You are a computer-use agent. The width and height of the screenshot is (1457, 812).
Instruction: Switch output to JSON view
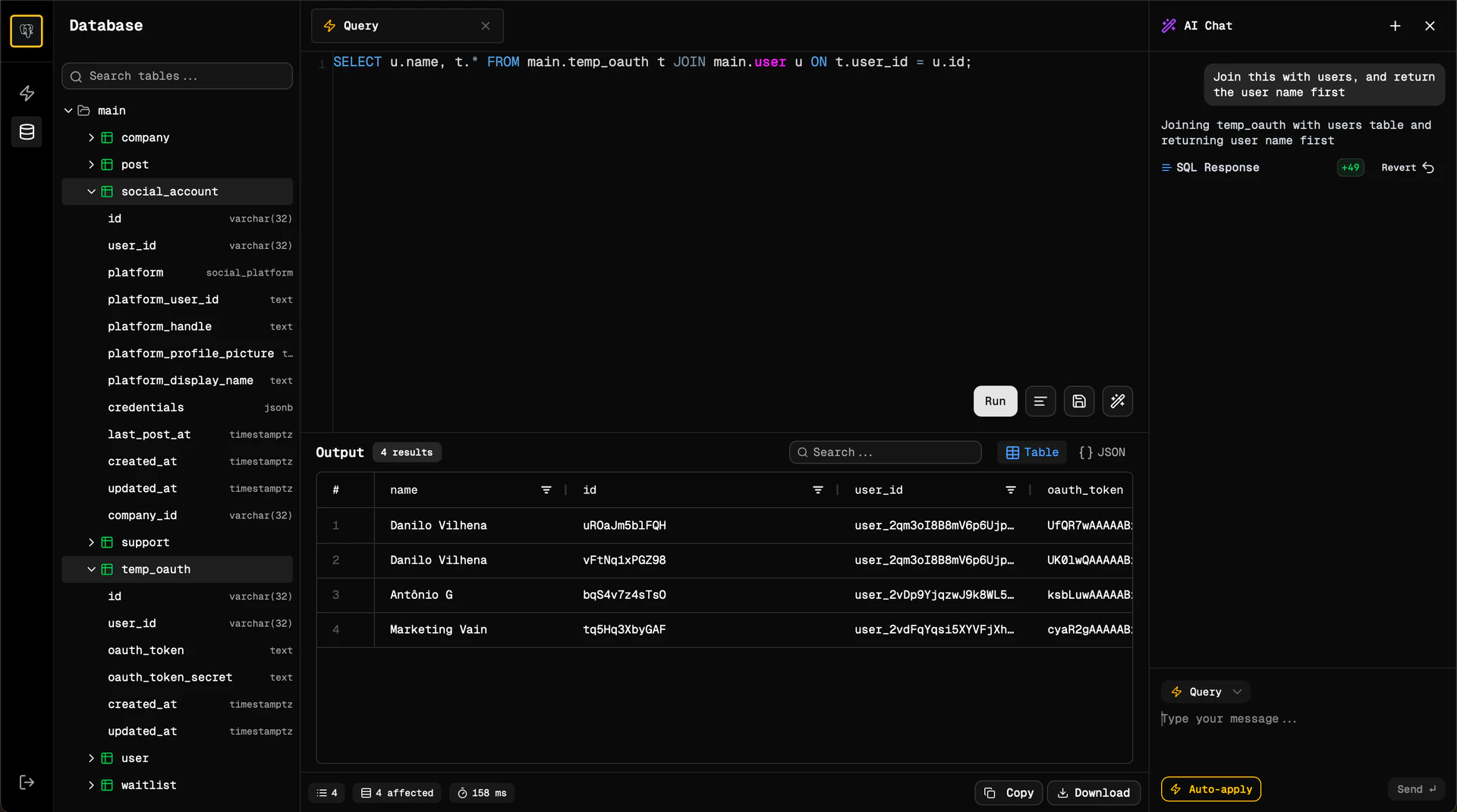coord(1102,452)
